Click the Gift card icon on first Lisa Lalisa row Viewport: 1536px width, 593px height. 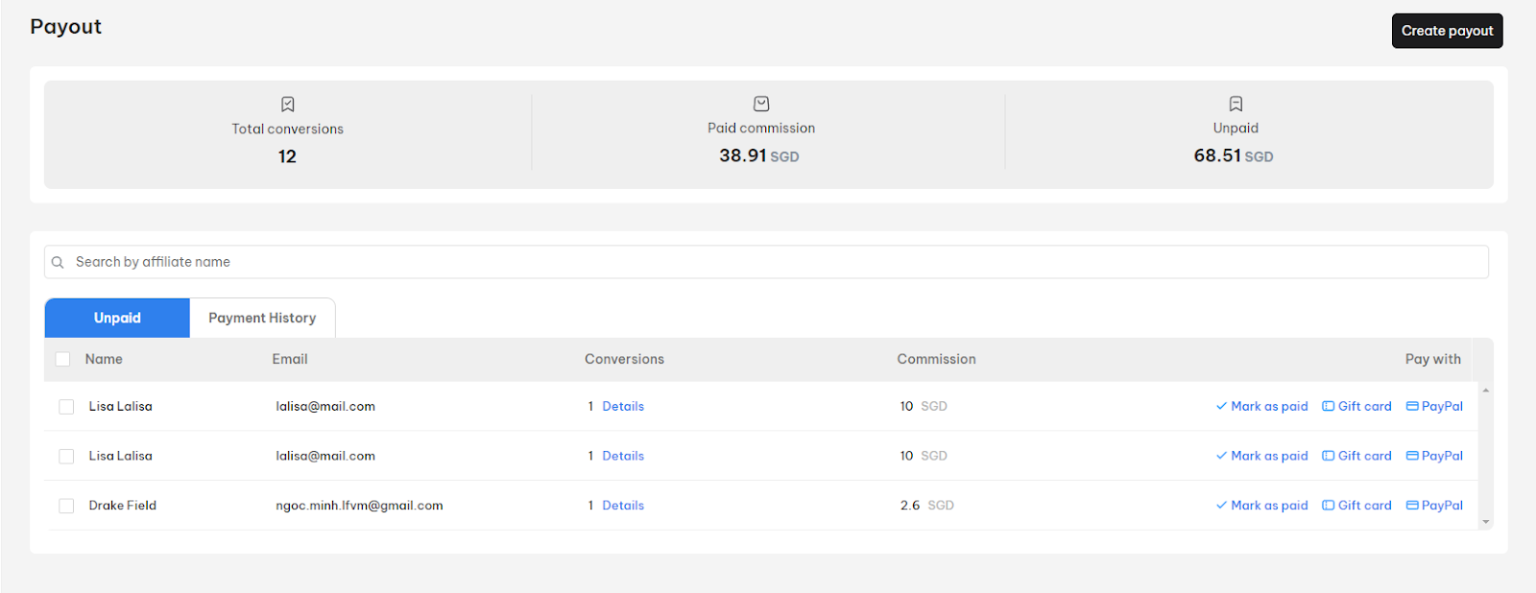coord(1327,406)
